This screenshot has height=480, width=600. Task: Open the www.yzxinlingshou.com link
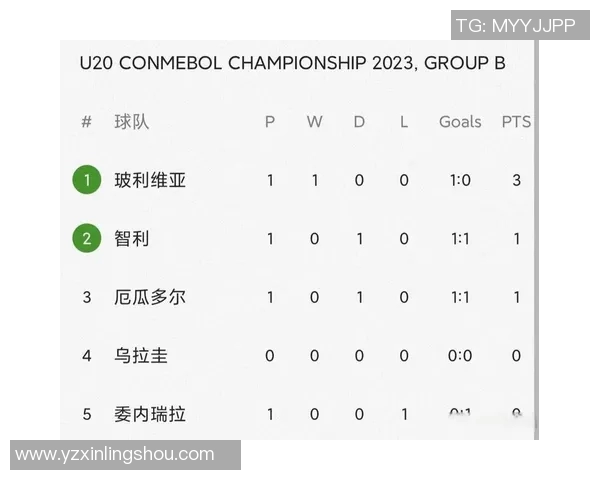pos(115,454)
